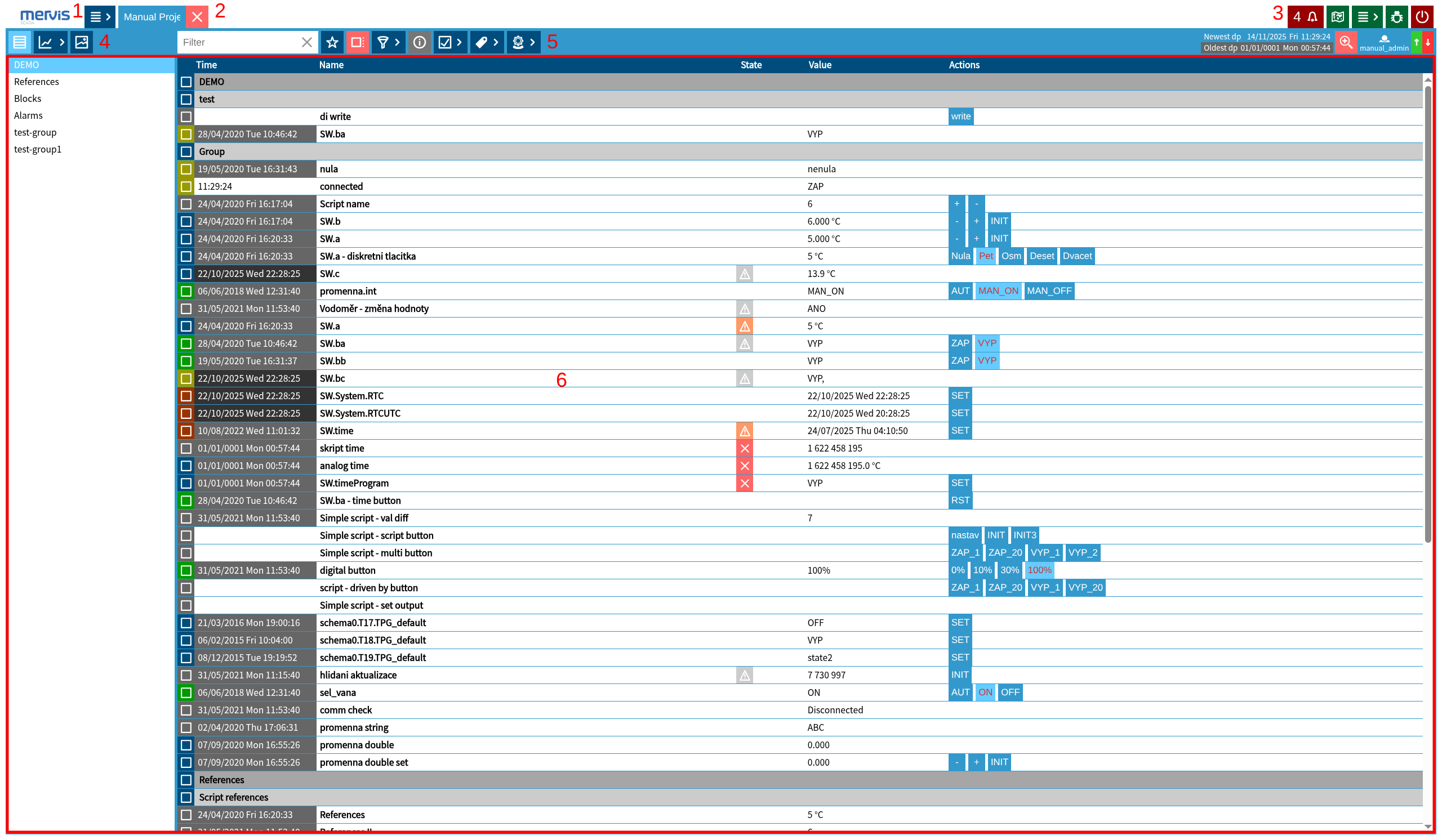The image size is (1442, 840).
Task: Open the map view icon
Action: (x=1337, y=16)
